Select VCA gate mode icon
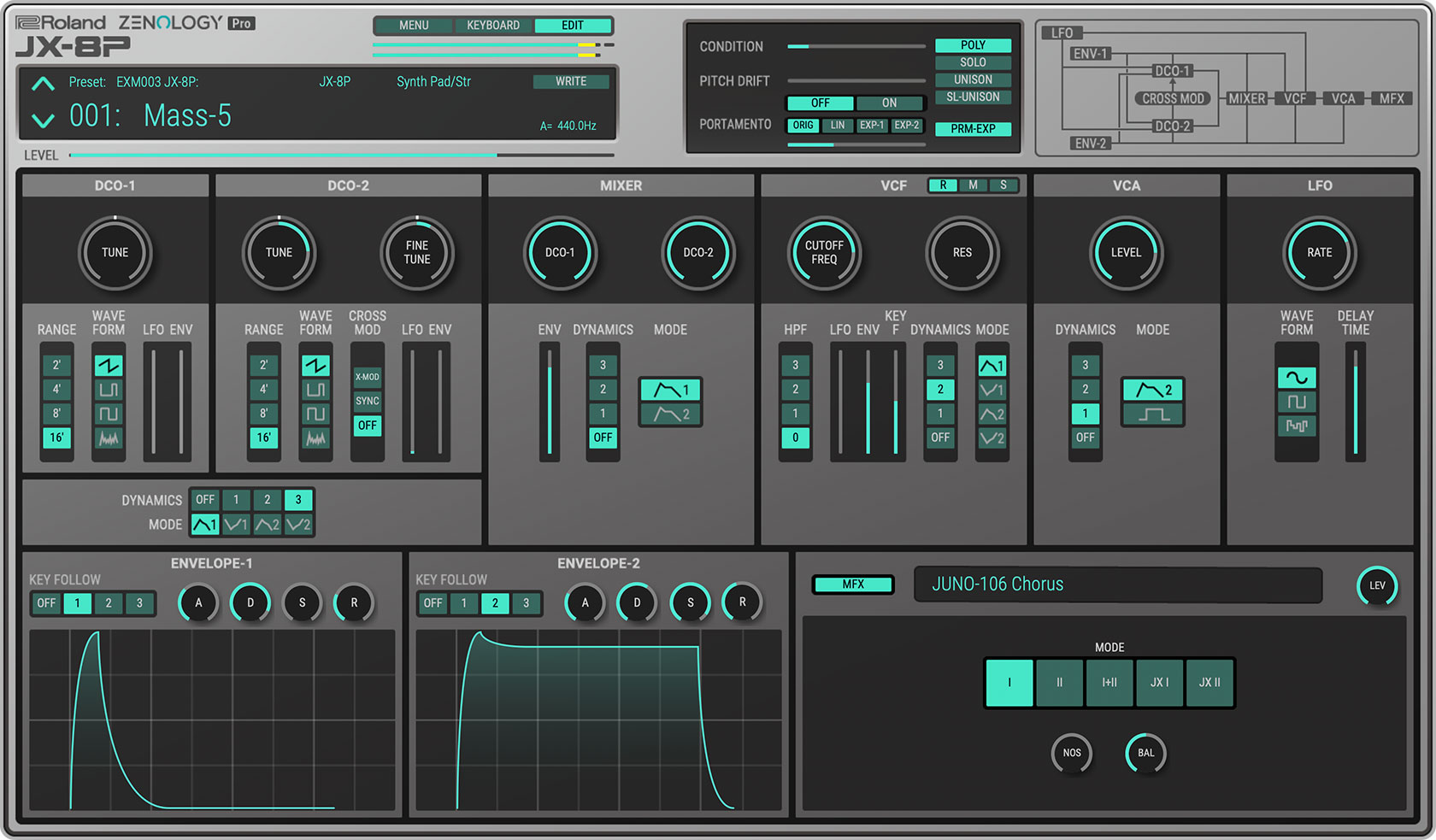Screen dimensions: 1436x840 pyautogui.click(x=1153, y=414)
